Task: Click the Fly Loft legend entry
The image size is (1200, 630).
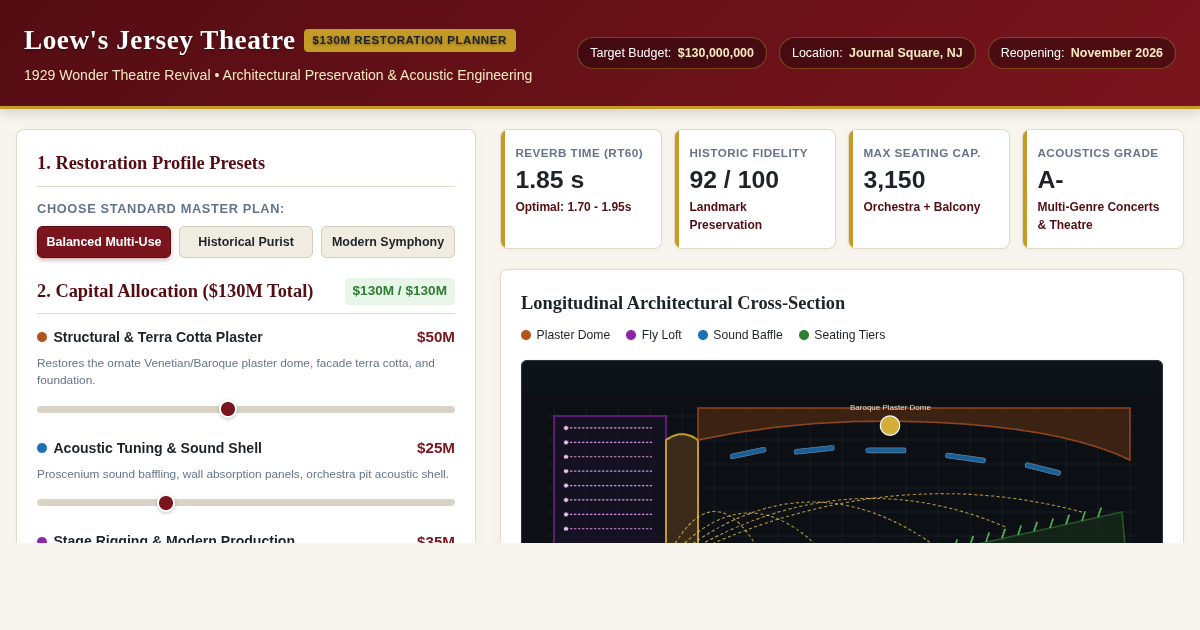Action: point(654,335)
